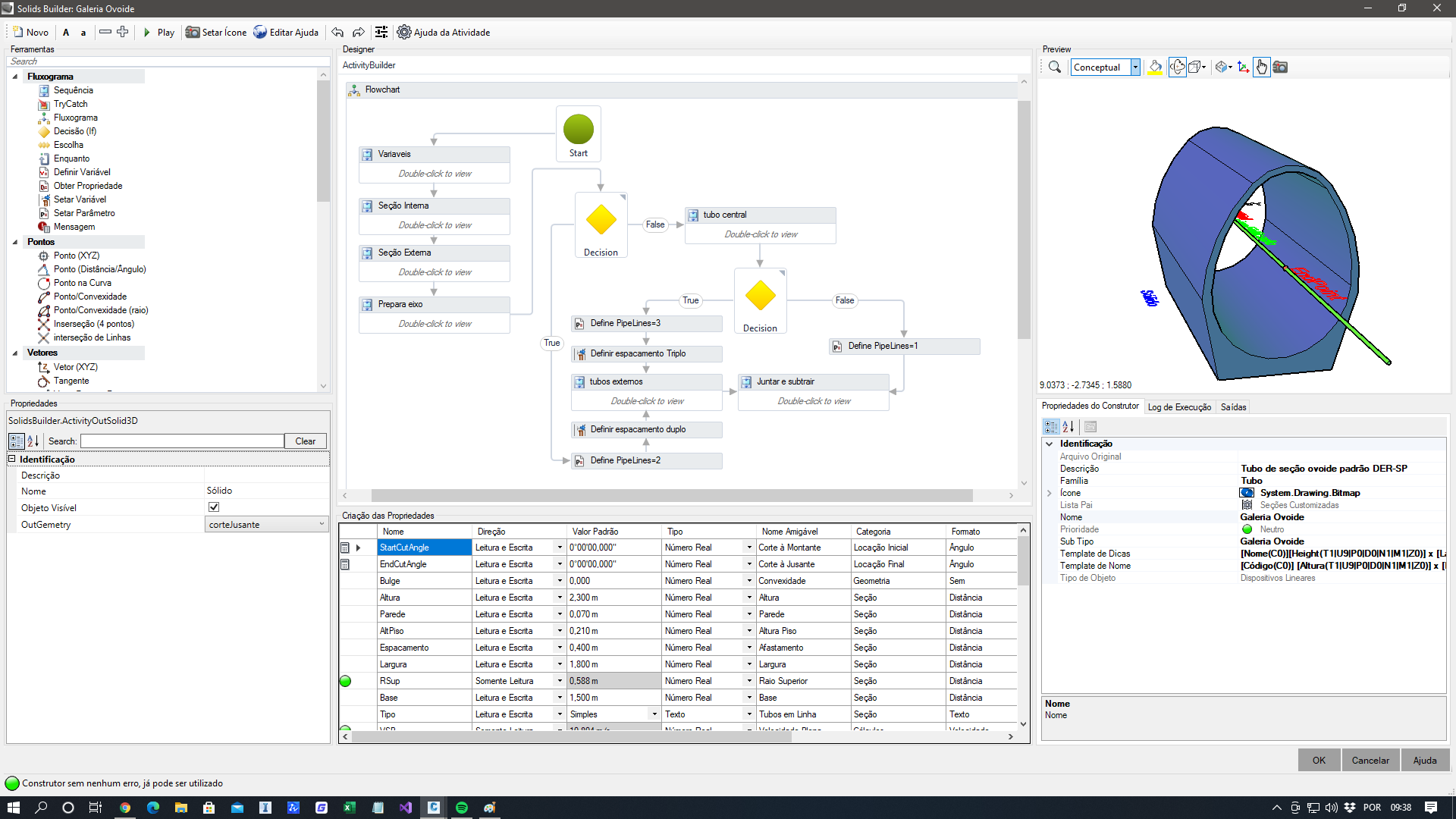Click the Setar Ícone camera icon
This screenshot has height=819, width=1456.
point(193,33)
